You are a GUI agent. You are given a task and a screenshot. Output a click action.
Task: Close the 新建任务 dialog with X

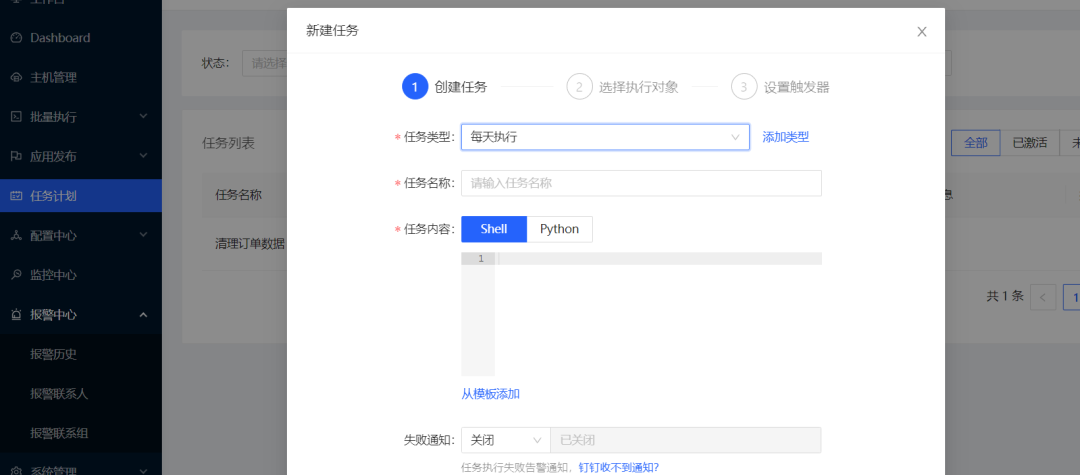(922, 32)
